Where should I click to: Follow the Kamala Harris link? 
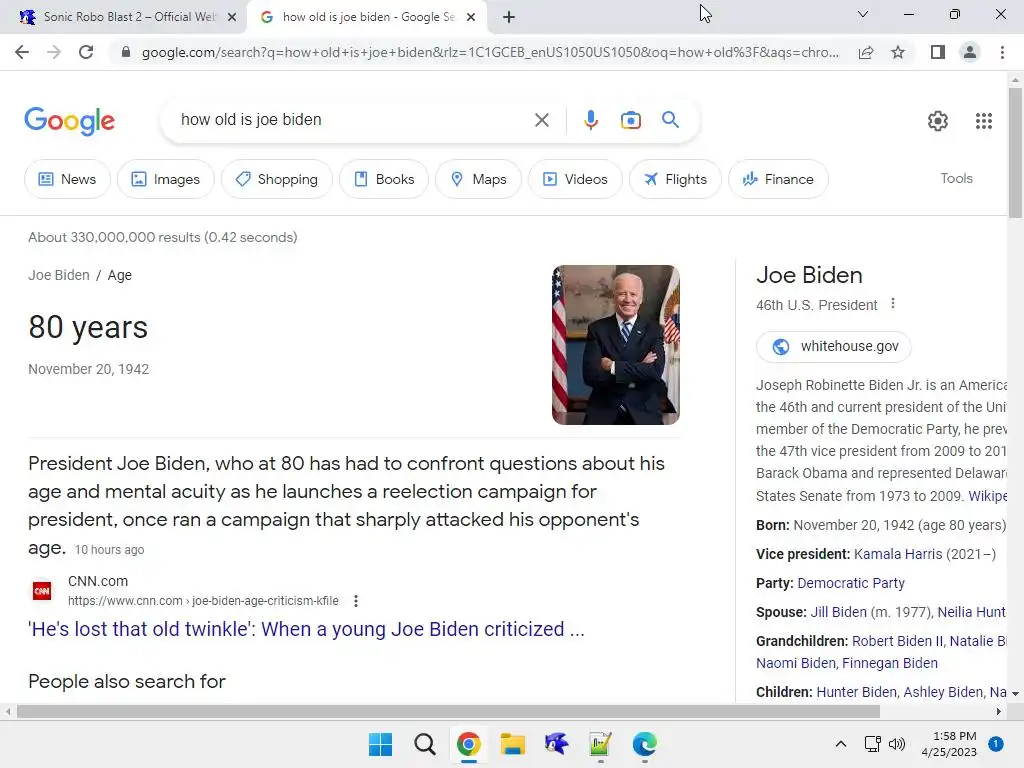898,554
